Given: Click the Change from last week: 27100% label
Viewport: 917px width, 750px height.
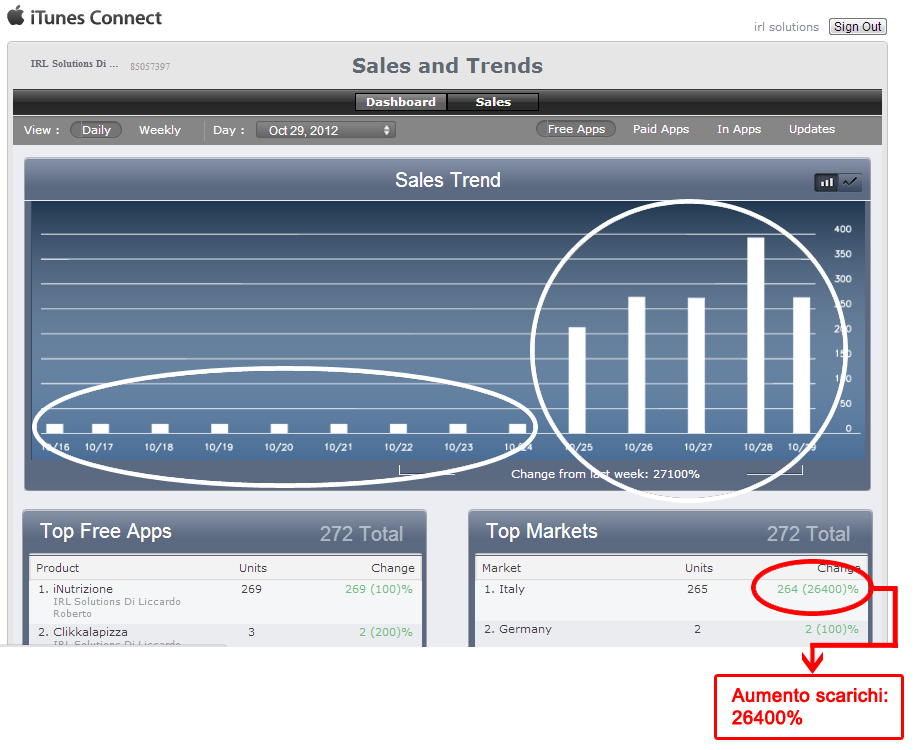Looking at the screenshot, I should coord(605,474).
